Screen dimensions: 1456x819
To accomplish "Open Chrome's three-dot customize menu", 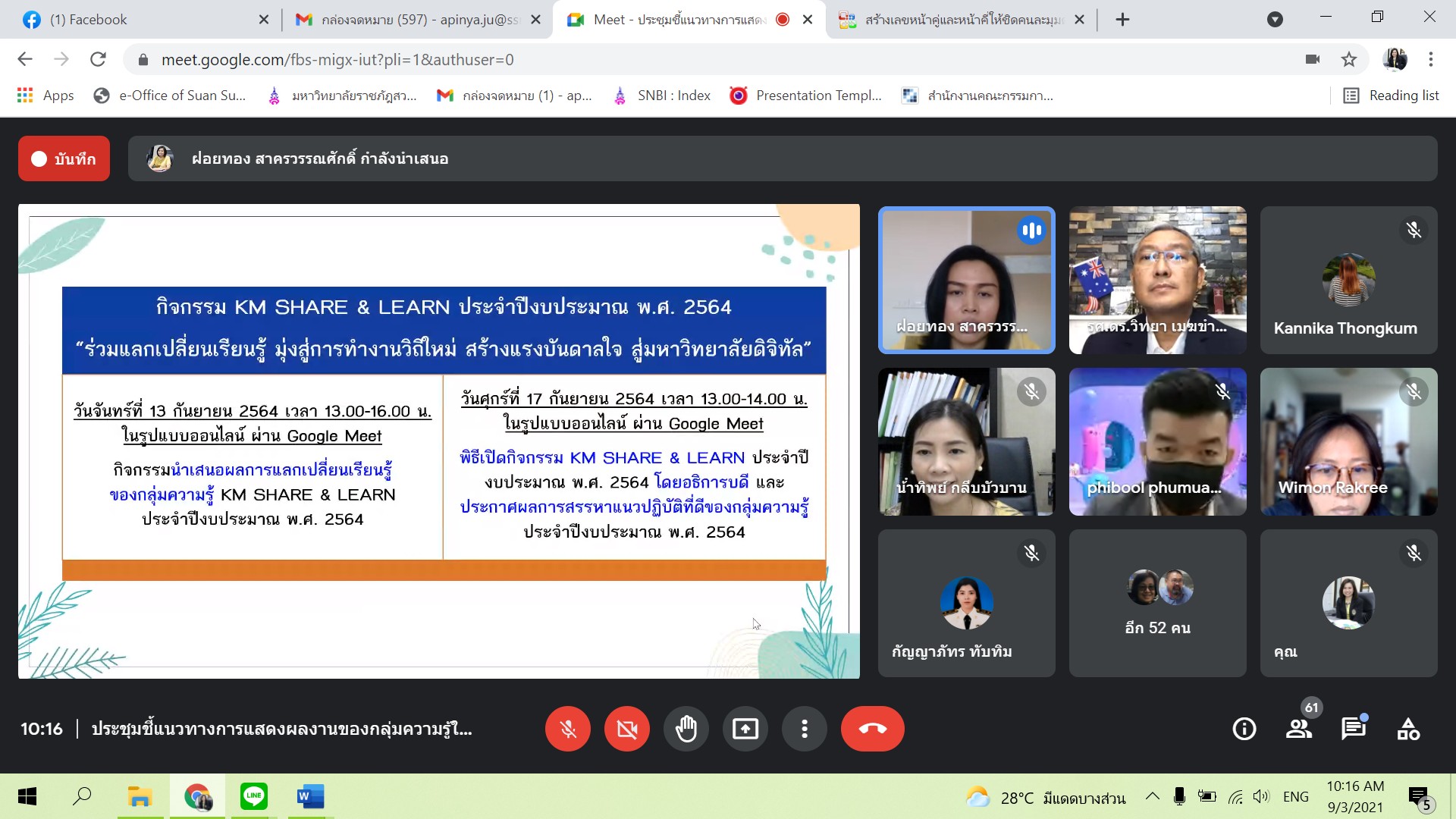I will [x=1431, y=59].
